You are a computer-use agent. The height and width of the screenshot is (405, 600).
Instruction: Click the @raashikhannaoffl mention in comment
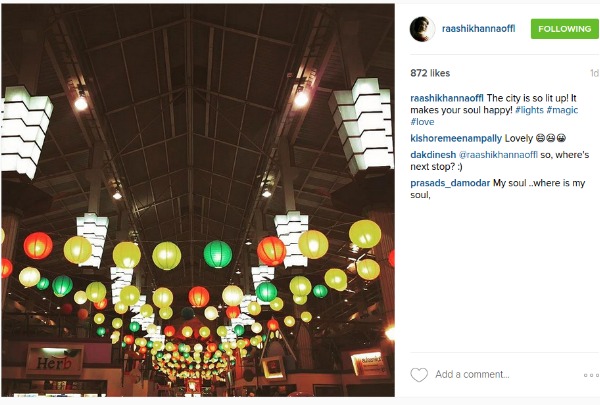click(x=498, y=155)
